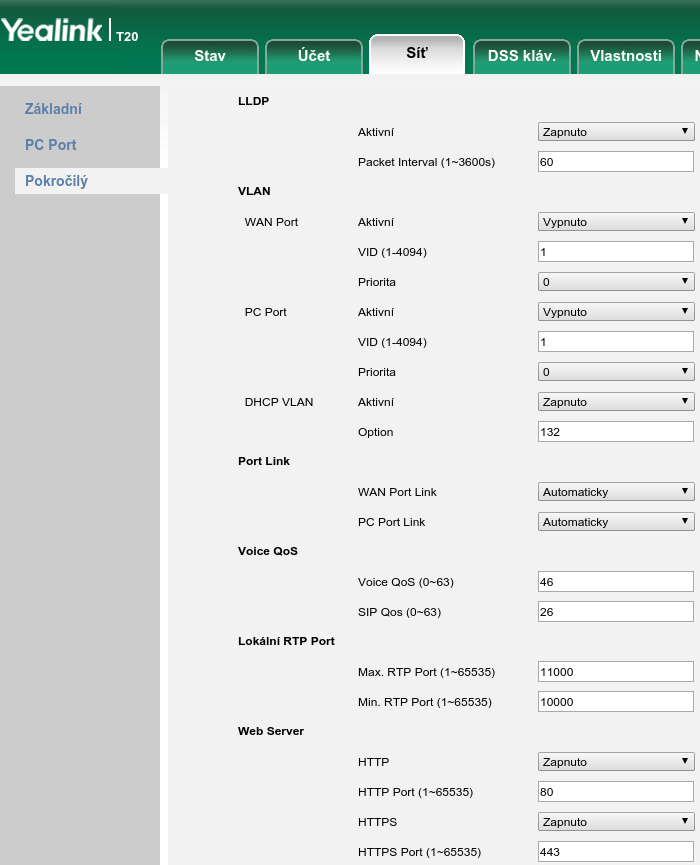Open the PC Port Link dropdown
The width and height of the screenshot is (700, 865).
pyautogui.click(x=616, y=522)
